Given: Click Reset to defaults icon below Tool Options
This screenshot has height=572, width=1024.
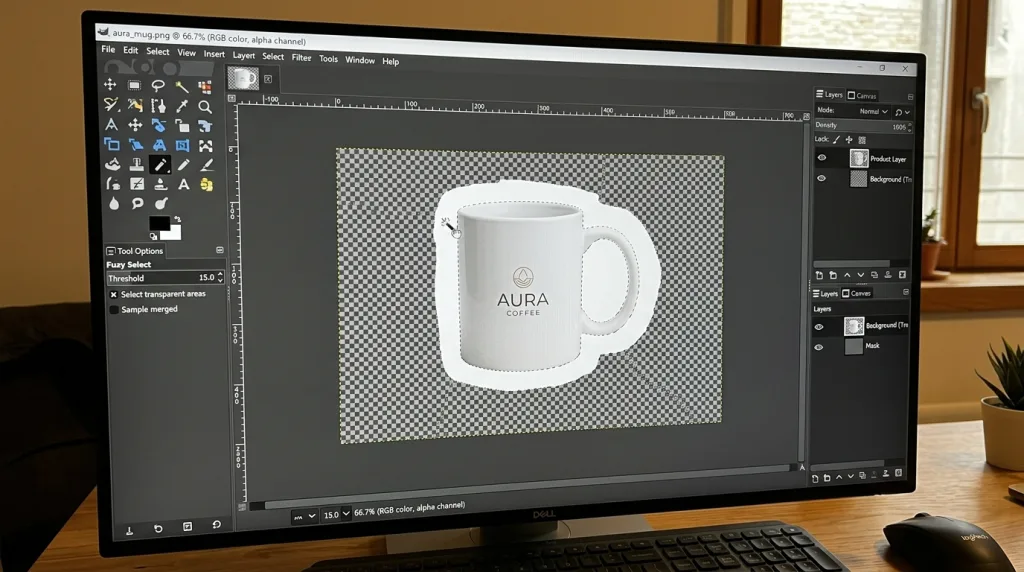Looking at the screenshot, I should coord(217,524).
